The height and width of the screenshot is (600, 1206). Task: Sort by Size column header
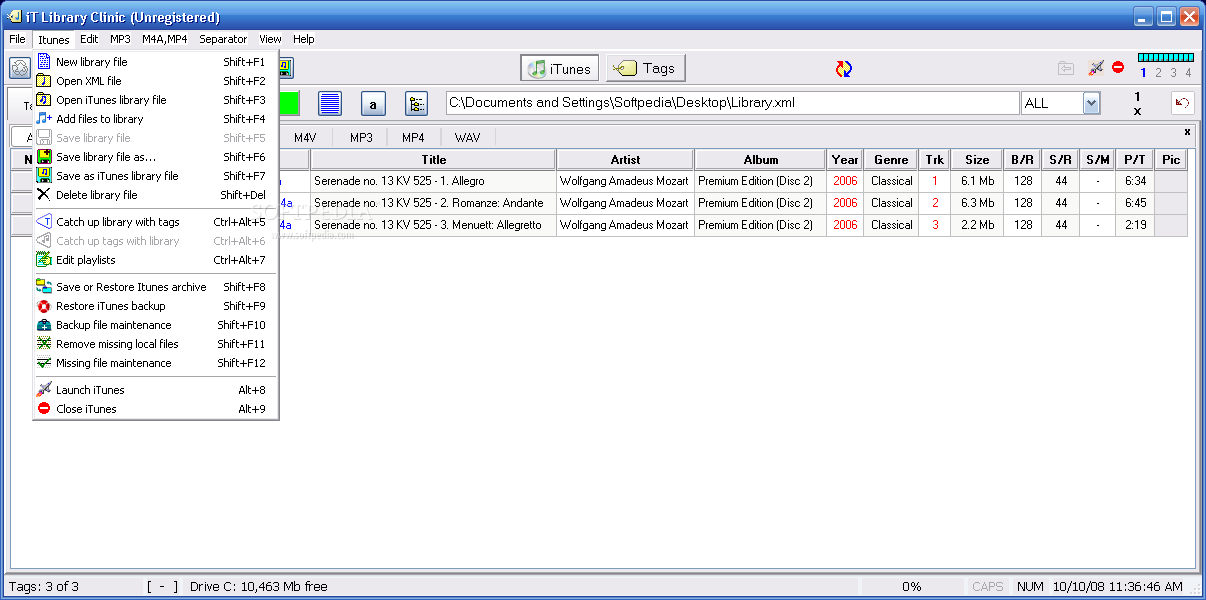tap(977, 160)
